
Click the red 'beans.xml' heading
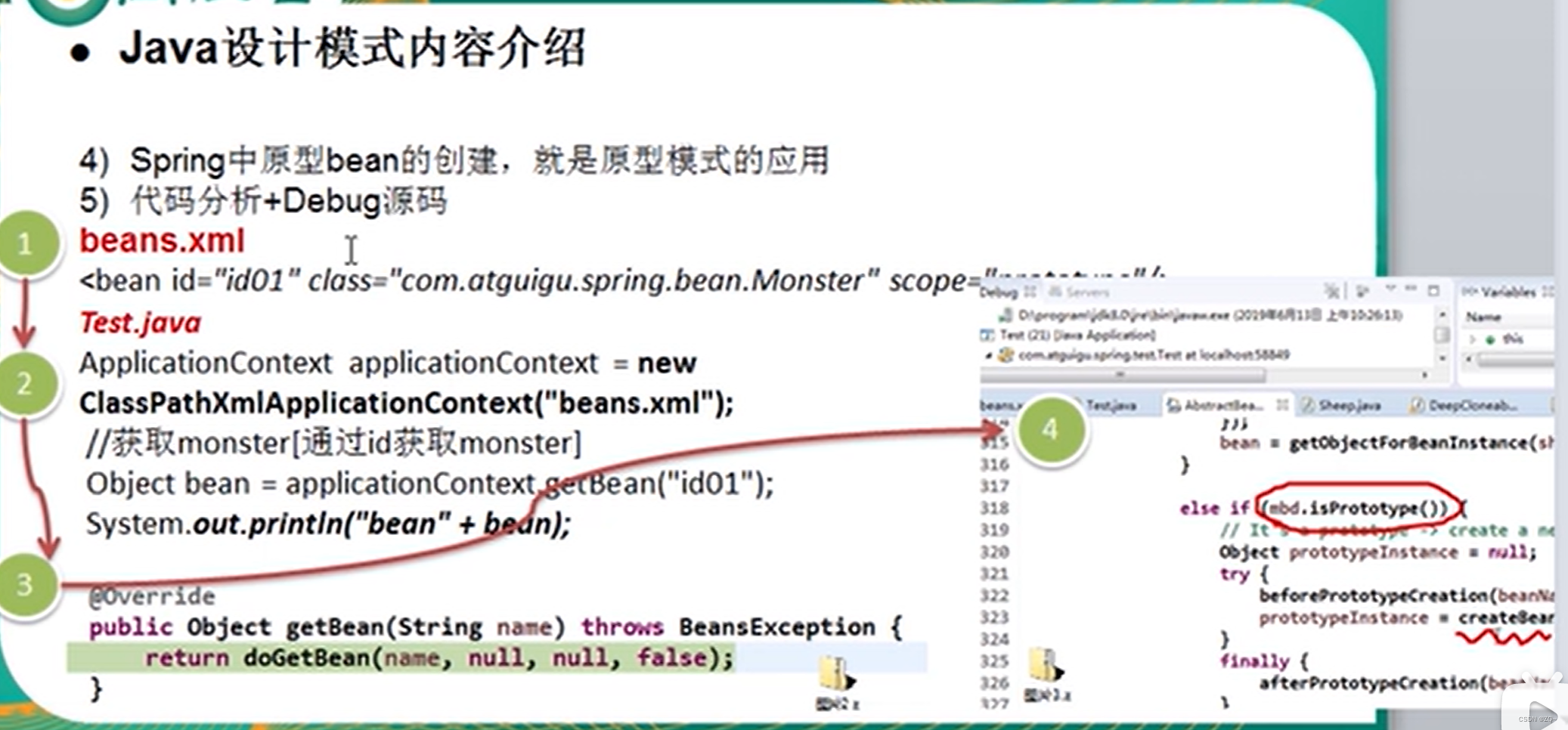click(162, 240)
